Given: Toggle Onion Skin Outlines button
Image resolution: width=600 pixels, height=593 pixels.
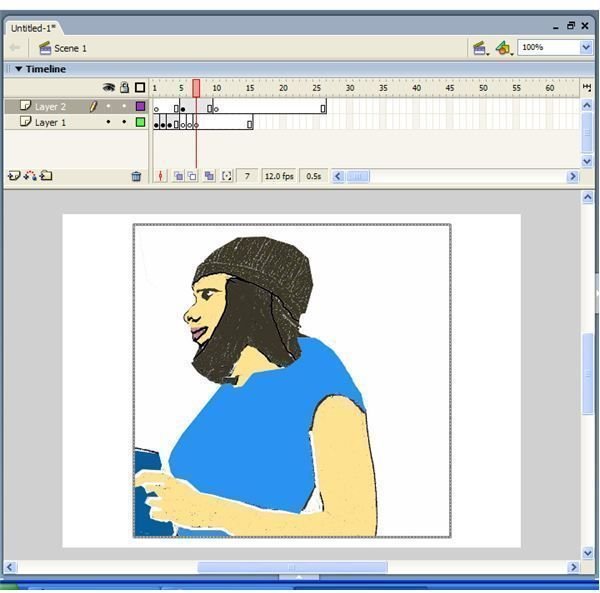Looking at the screenshot, I should pyautogui.click(x=192, y=176).
